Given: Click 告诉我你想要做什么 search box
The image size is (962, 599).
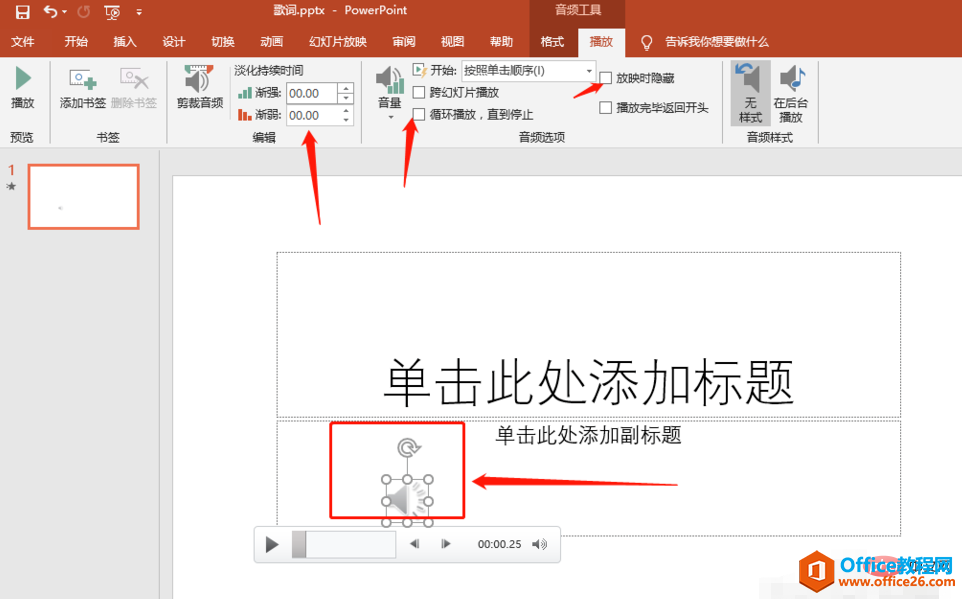Looking at the screenshot, I should click(717, 42).
